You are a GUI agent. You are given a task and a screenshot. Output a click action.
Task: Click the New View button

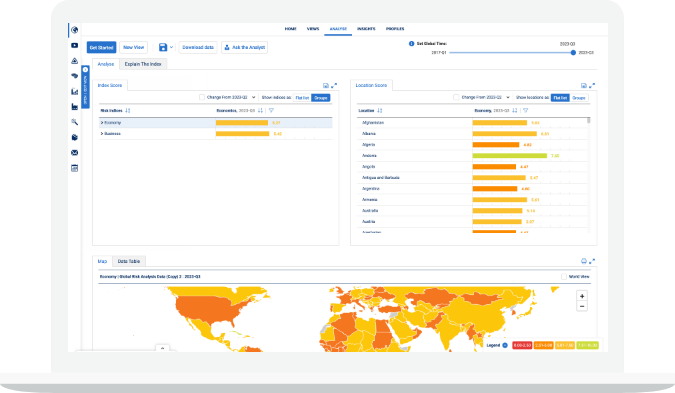(133, 47)
